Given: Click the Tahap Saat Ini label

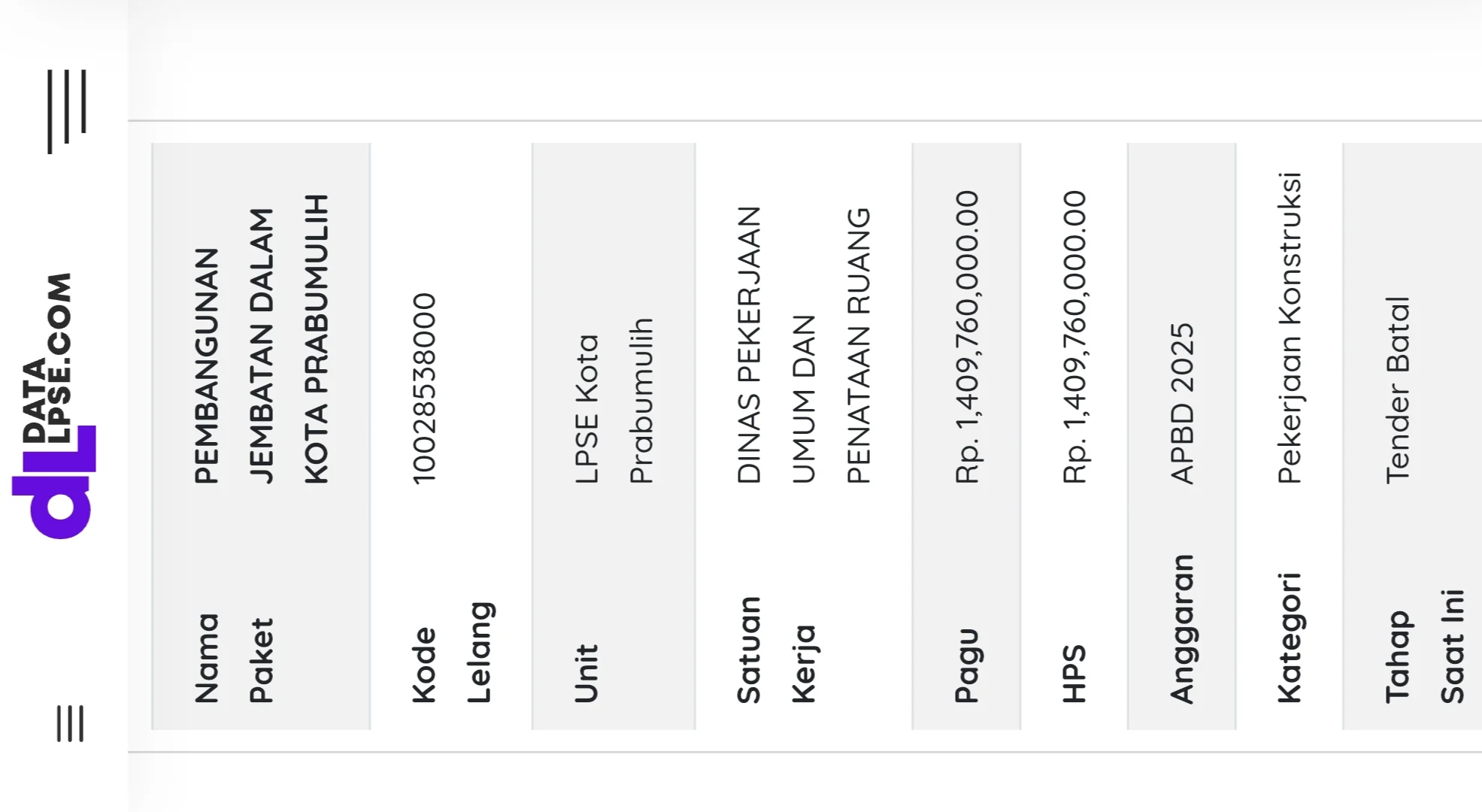Looking at the screenshot, I should click(1425, 647).
